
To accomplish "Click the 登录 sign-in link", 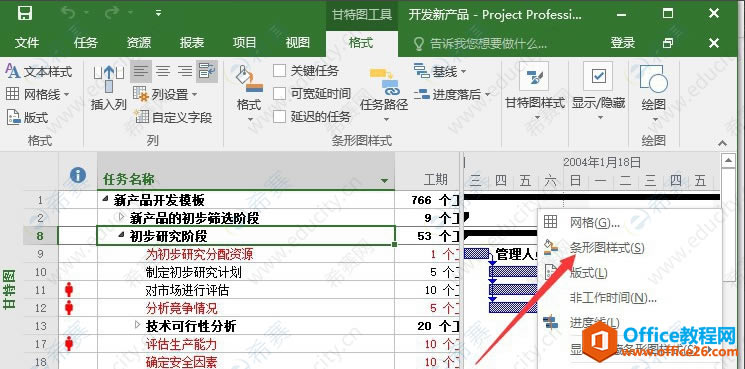I will pyautogui.click(x=623, y=43).
